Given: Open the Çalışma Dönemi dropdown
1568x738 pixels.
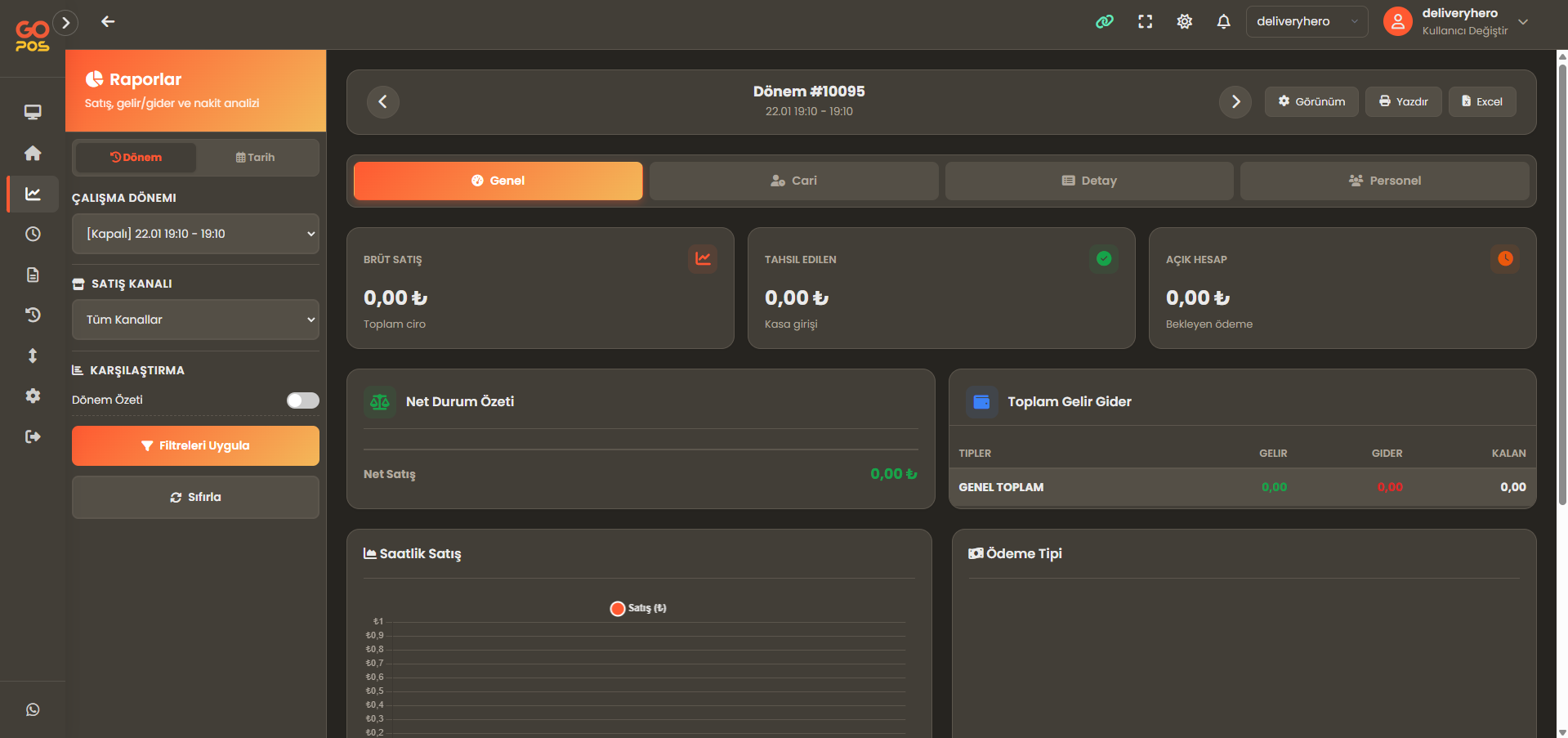Looking at the screenshot, I should click(x=195, y=234).
